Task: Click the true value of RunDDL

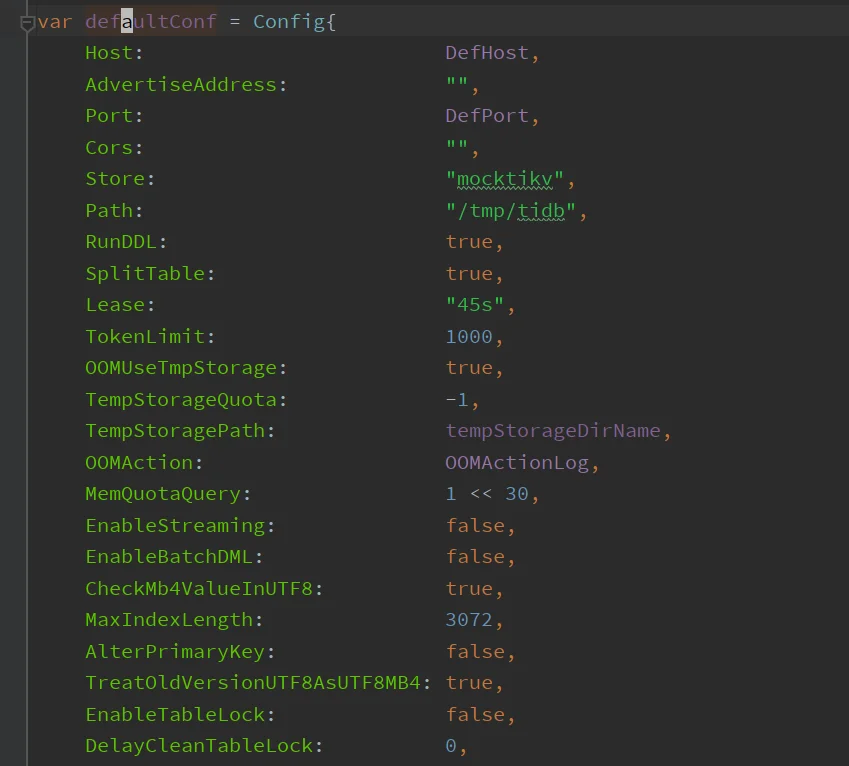Action: pyautogui.click(x=469, y=242)
